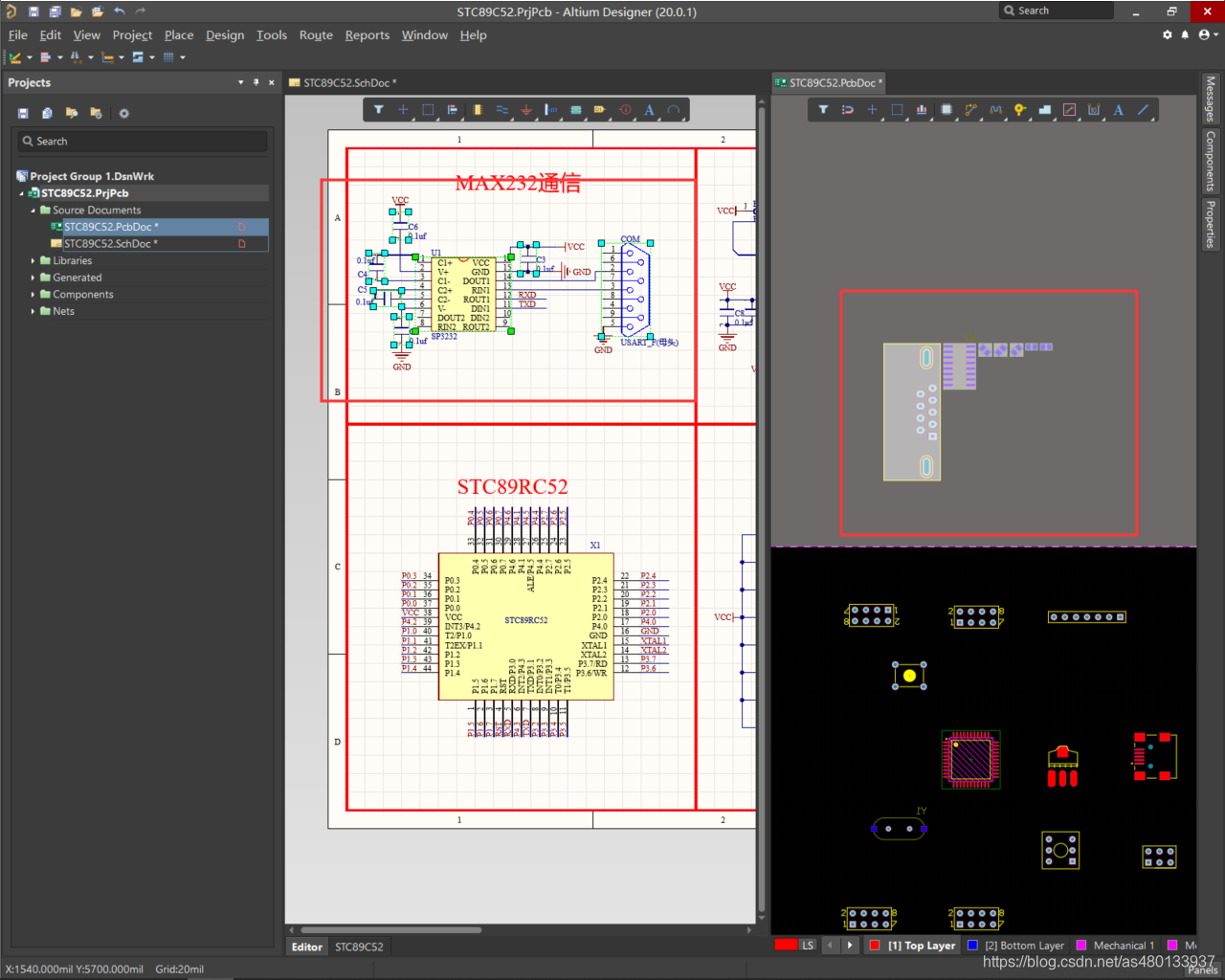Collapse the STC89C52.PrjPcb project node
This screenshot has width=1225, height=980.
point(22,193)
